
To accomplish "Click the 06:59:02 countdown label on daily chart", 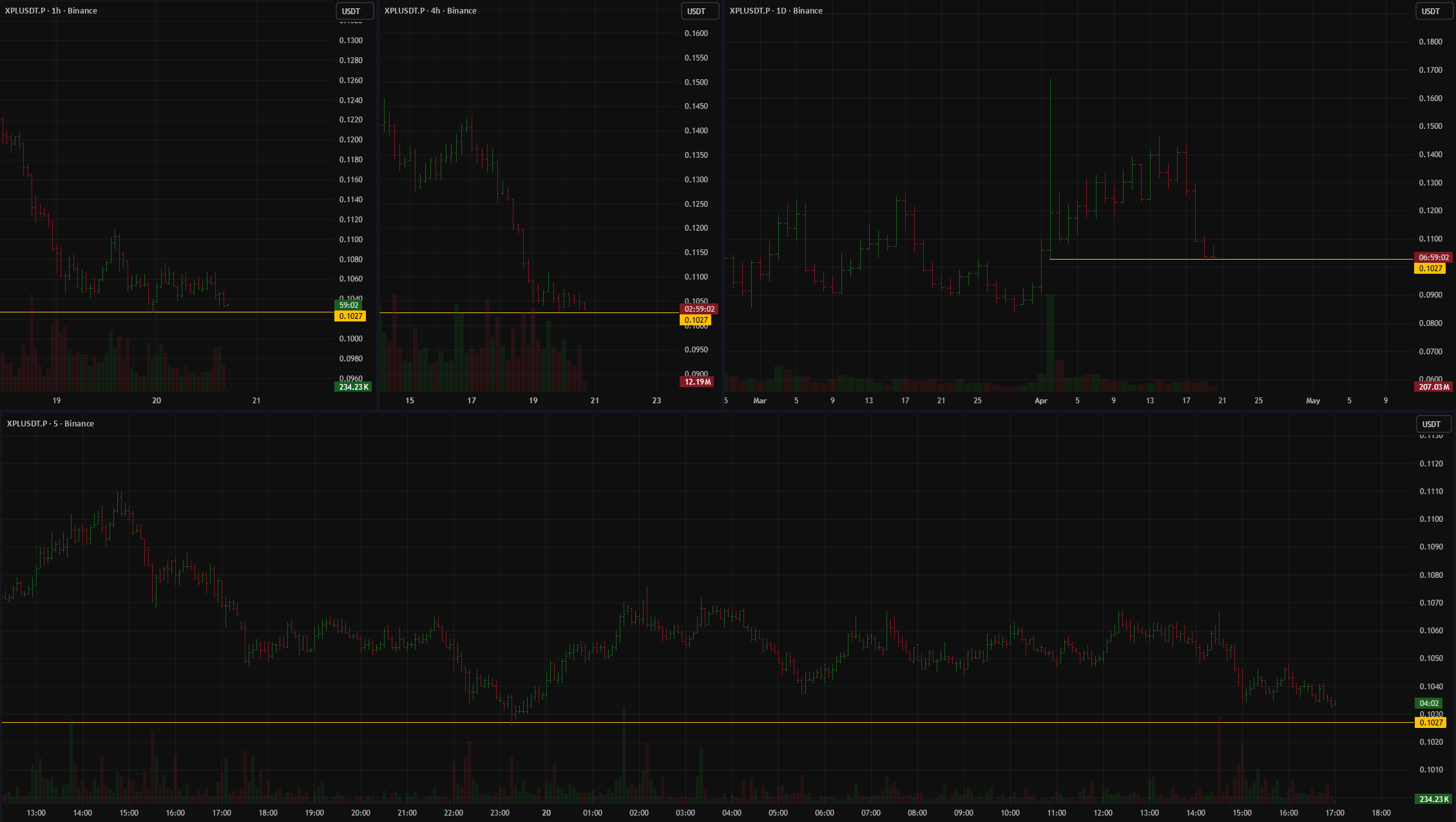I will point(1433,258).
